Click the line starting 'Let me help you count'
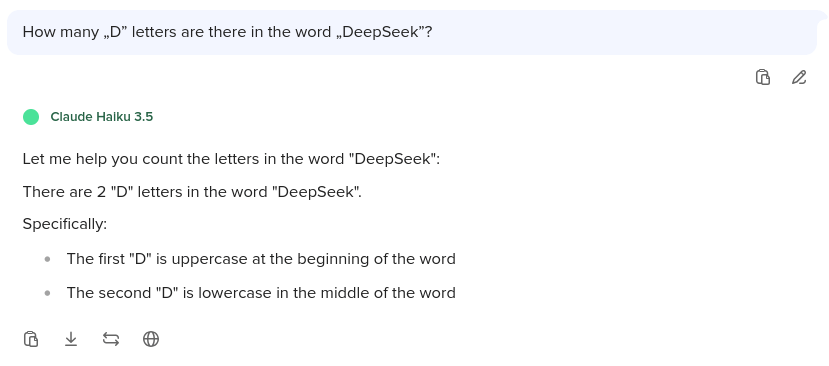 tap(231, 159)
